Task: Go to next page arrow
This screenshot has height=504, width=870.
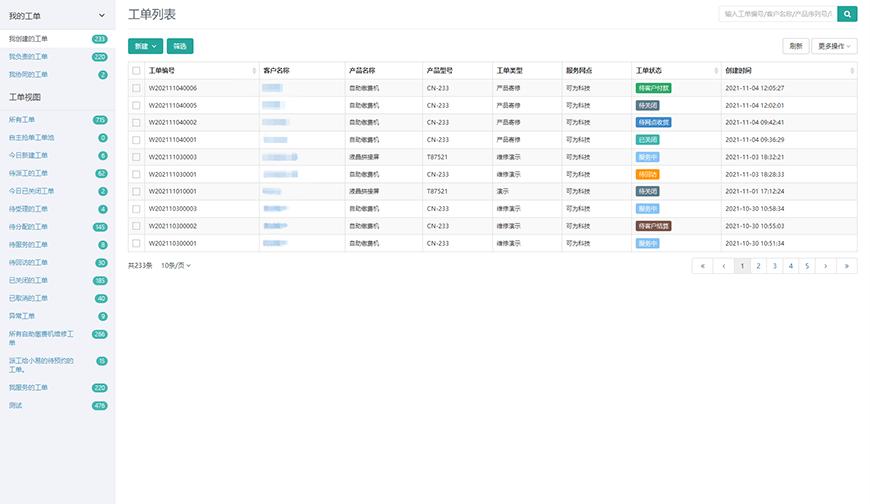Action: (x=826, y=266)
